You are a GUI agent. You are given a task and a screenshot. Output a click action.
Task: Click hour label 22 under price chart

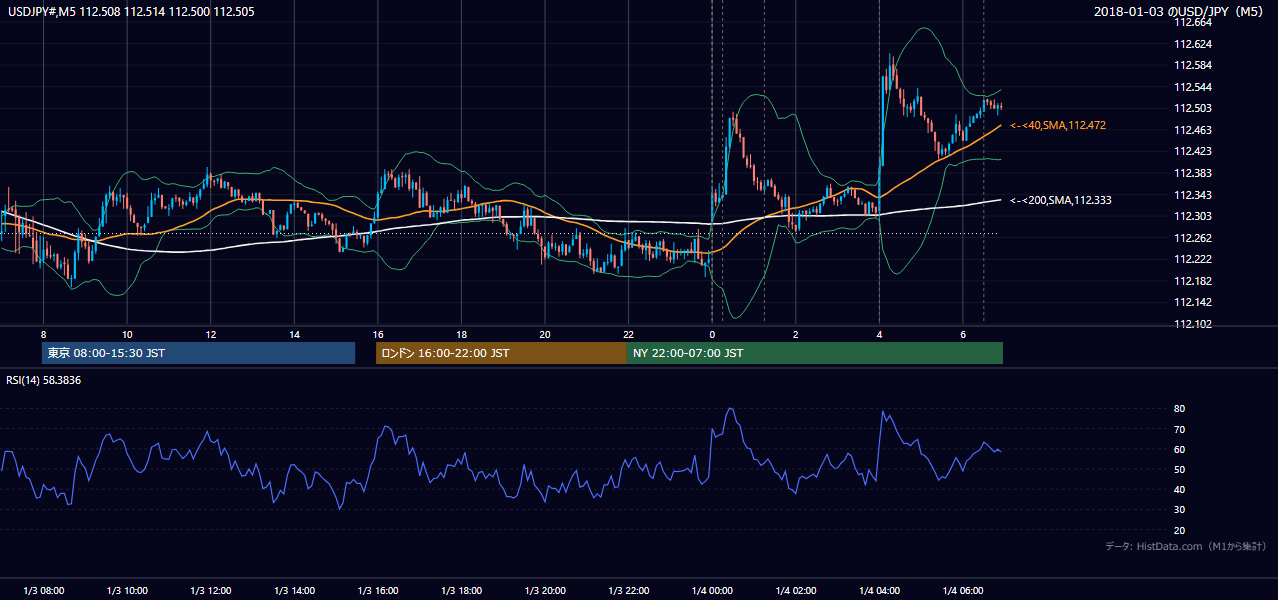tap(628, 334)
